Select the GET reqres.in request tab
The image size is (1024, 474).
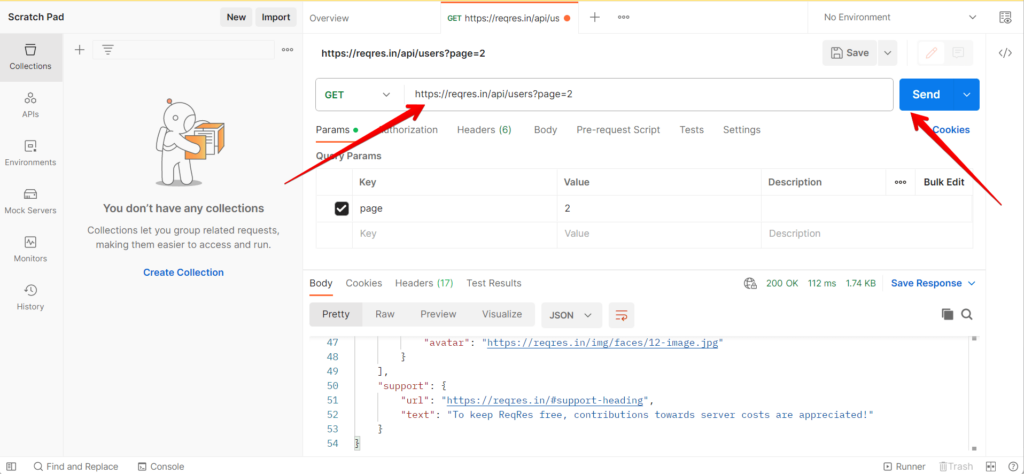(509, 18)
